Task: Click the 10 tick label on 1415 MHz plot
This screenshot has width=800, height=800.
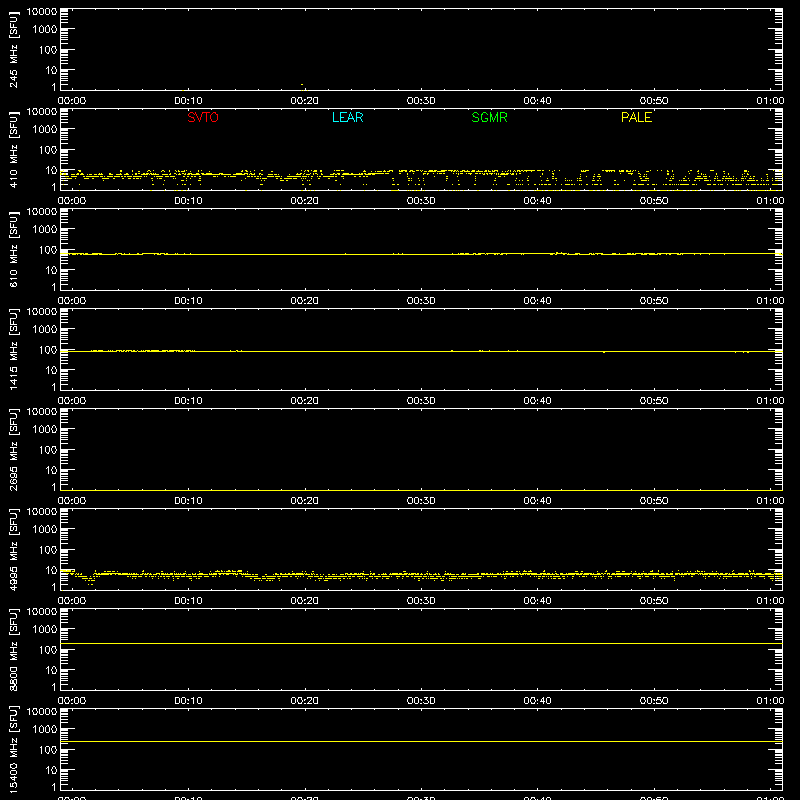Action: coord(51,370)
